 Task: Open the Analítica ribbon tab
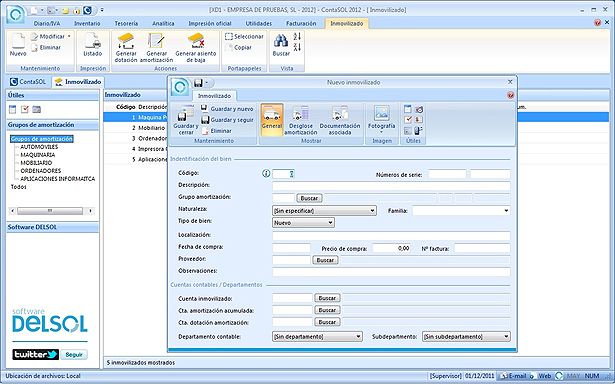(163, 24)
